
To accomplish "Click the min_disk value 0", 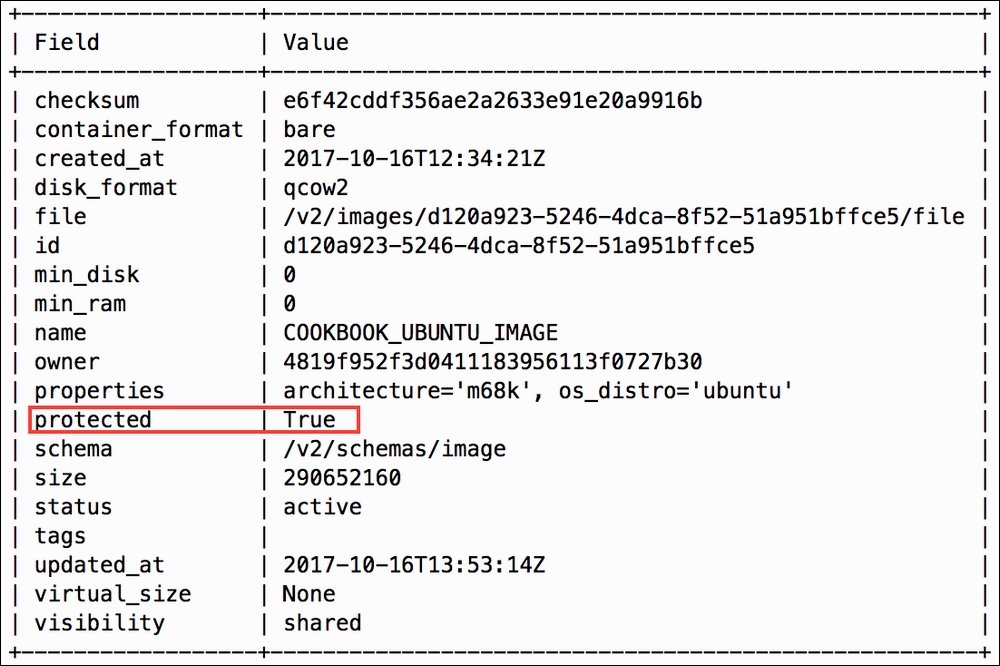I will point(290,275).
